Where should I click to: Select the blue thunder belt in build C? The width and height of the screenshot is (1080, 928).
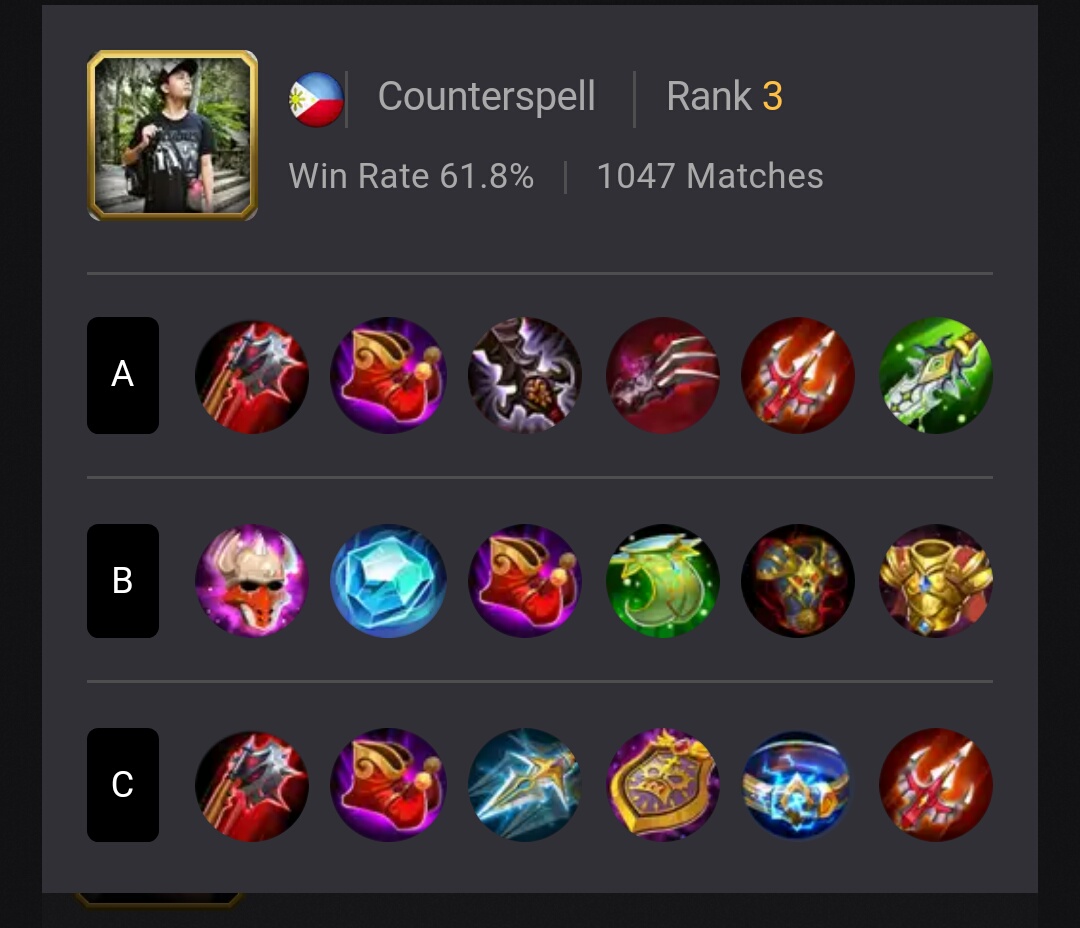coord(798,785)
